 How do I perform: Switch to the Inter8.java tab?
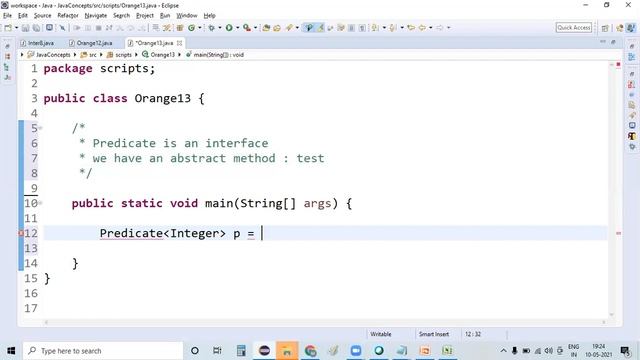click(38, 43)
